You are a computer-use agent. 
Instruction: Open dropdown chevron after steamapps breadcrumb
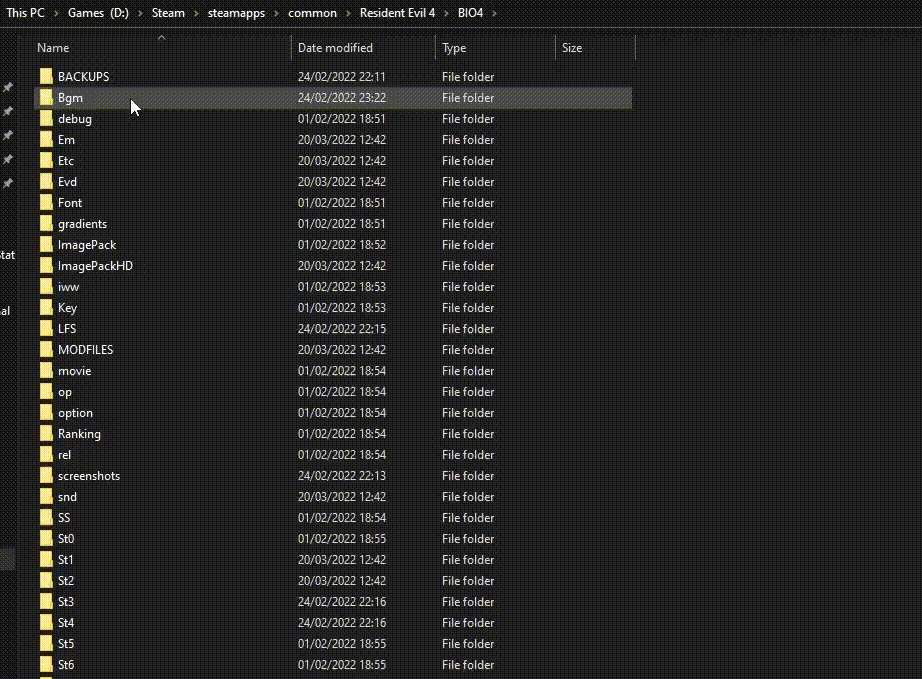pos(276,13)
